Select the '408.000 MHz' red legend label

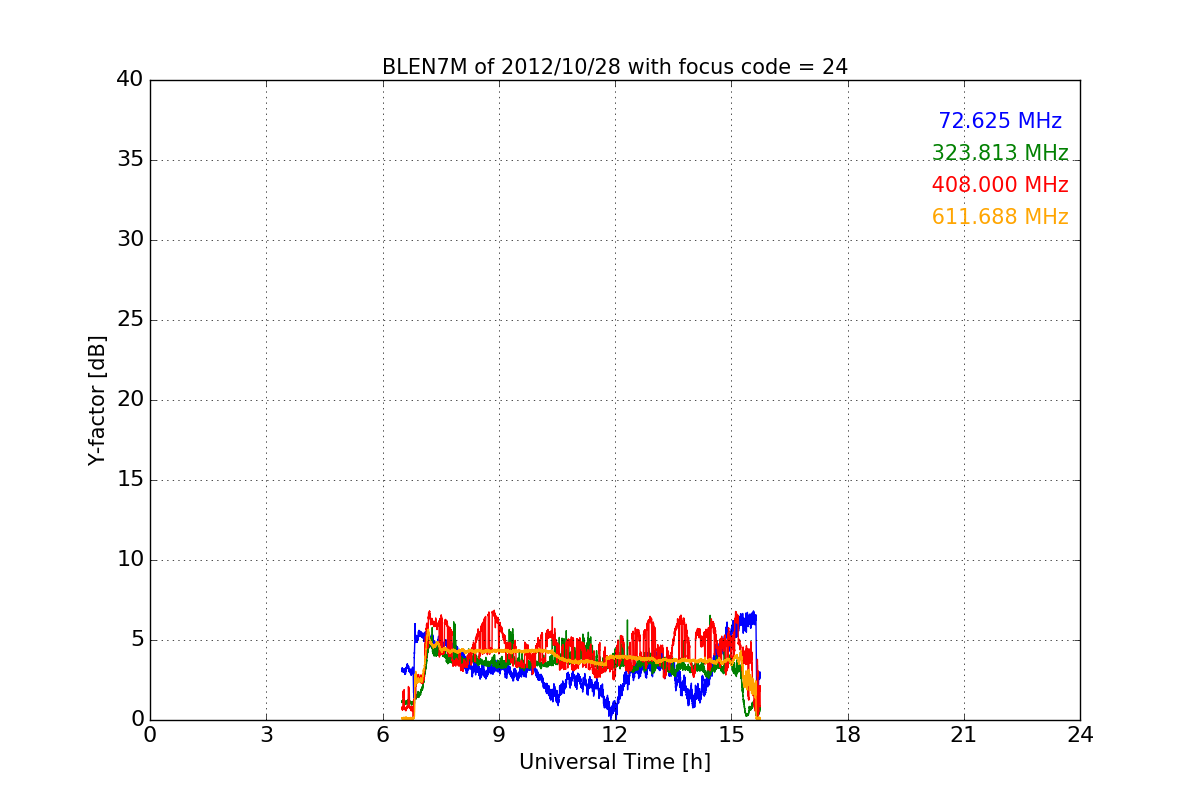coord(1000,185)
